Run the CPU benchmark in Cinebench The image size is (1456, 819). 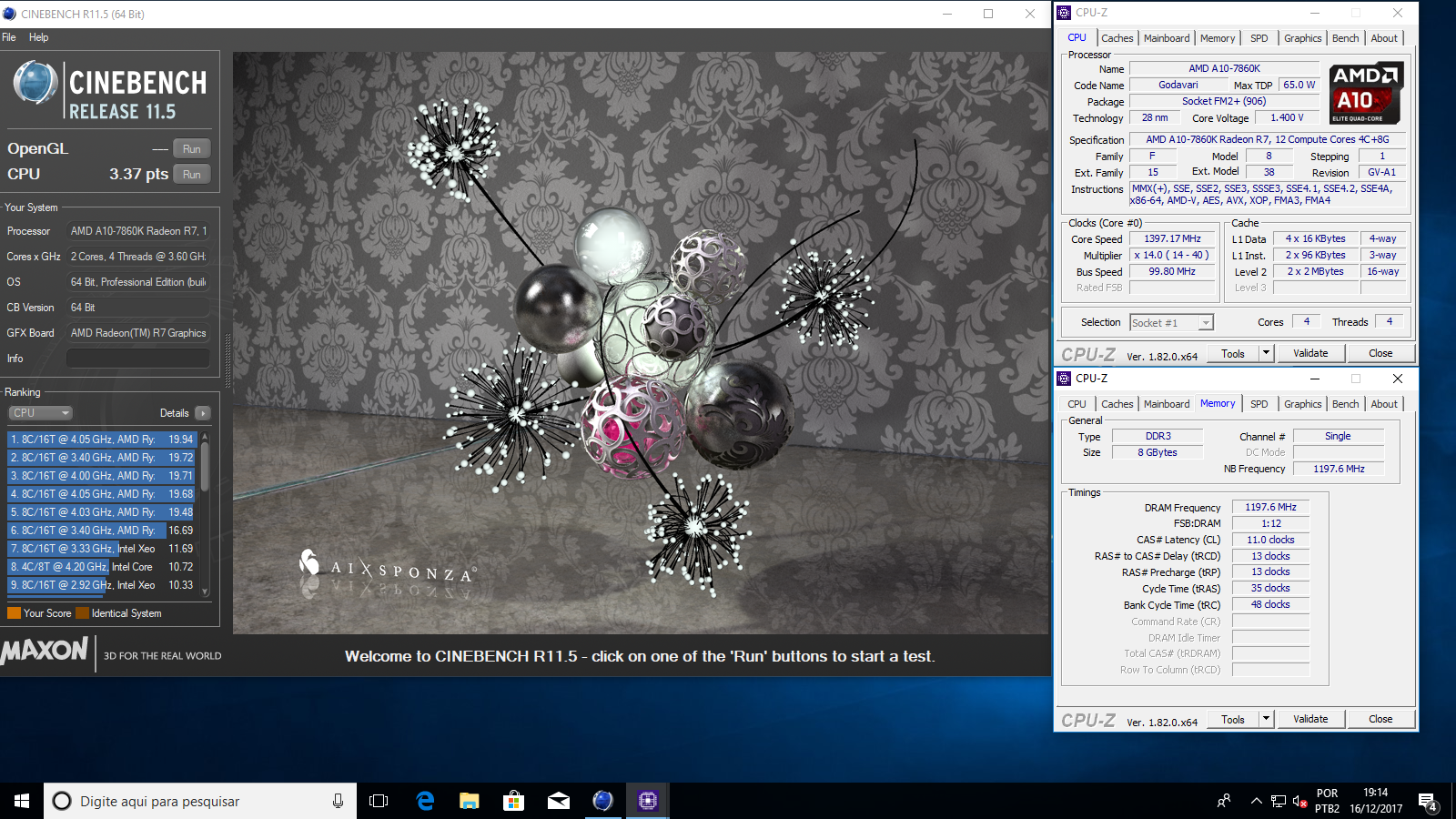click(191, 174)
